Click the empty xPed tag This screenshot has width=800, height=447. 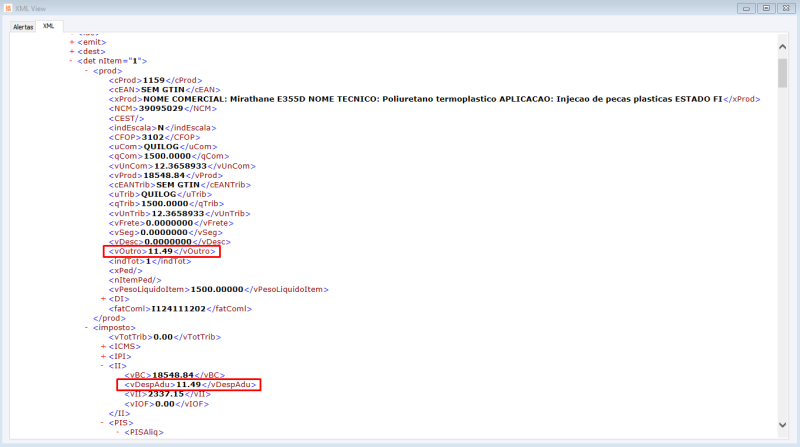pyautogui.click(x=126, y=270)
